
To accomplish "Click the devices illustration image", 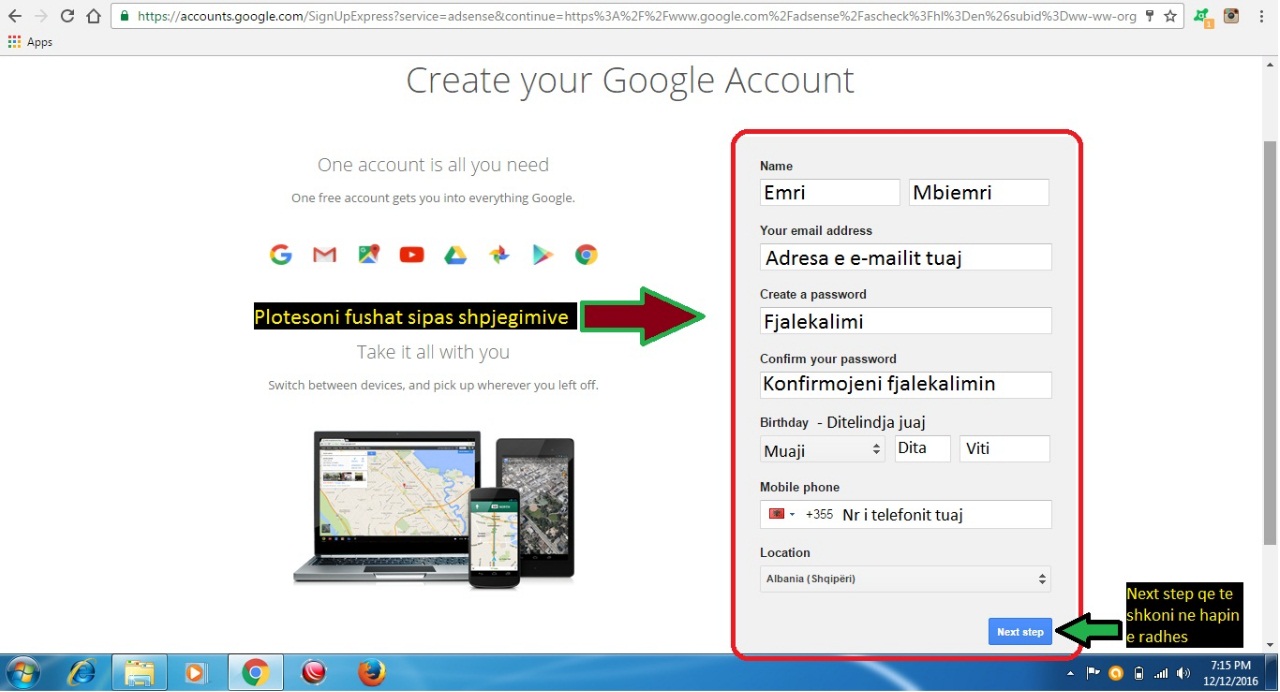I will pyautogui.click(x=434, y=508).
